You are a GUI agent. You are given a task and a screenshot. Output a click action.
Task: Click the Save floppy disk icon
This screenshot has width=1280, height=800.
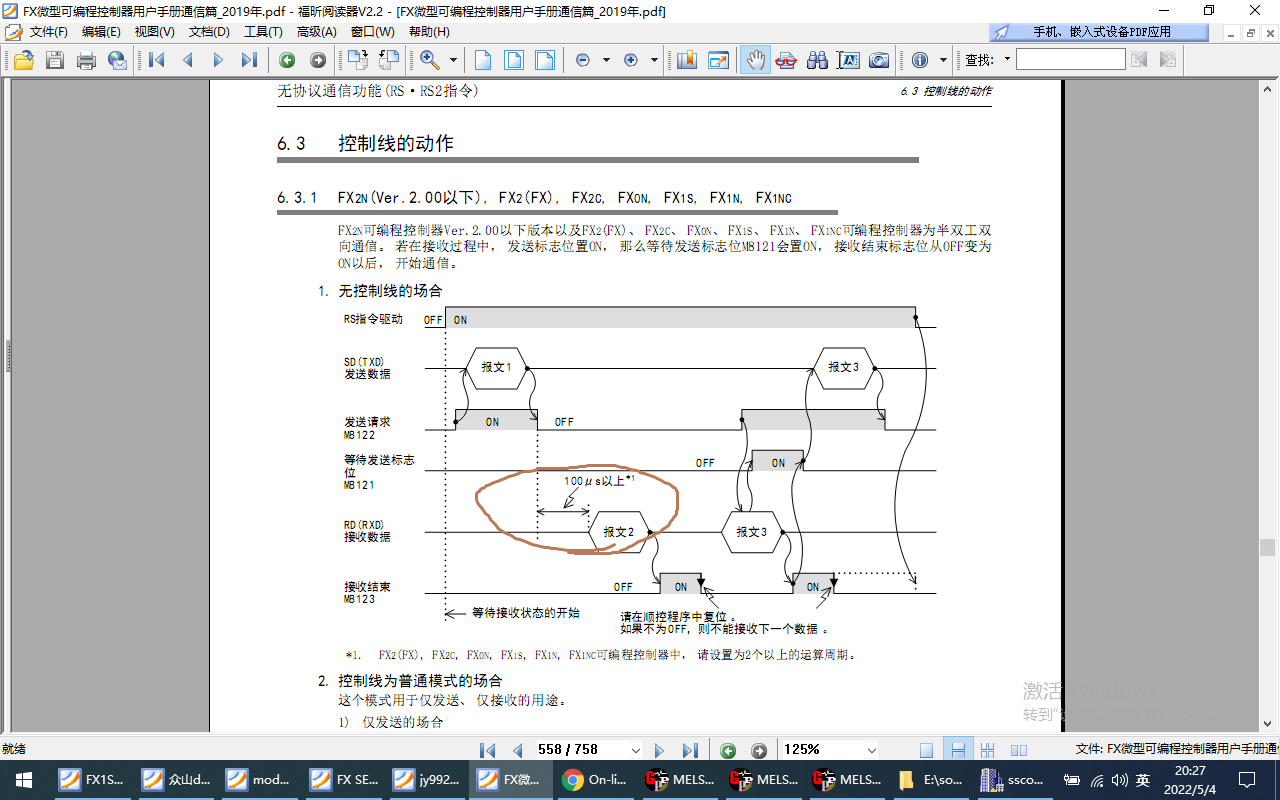click(x=54, y=60)
